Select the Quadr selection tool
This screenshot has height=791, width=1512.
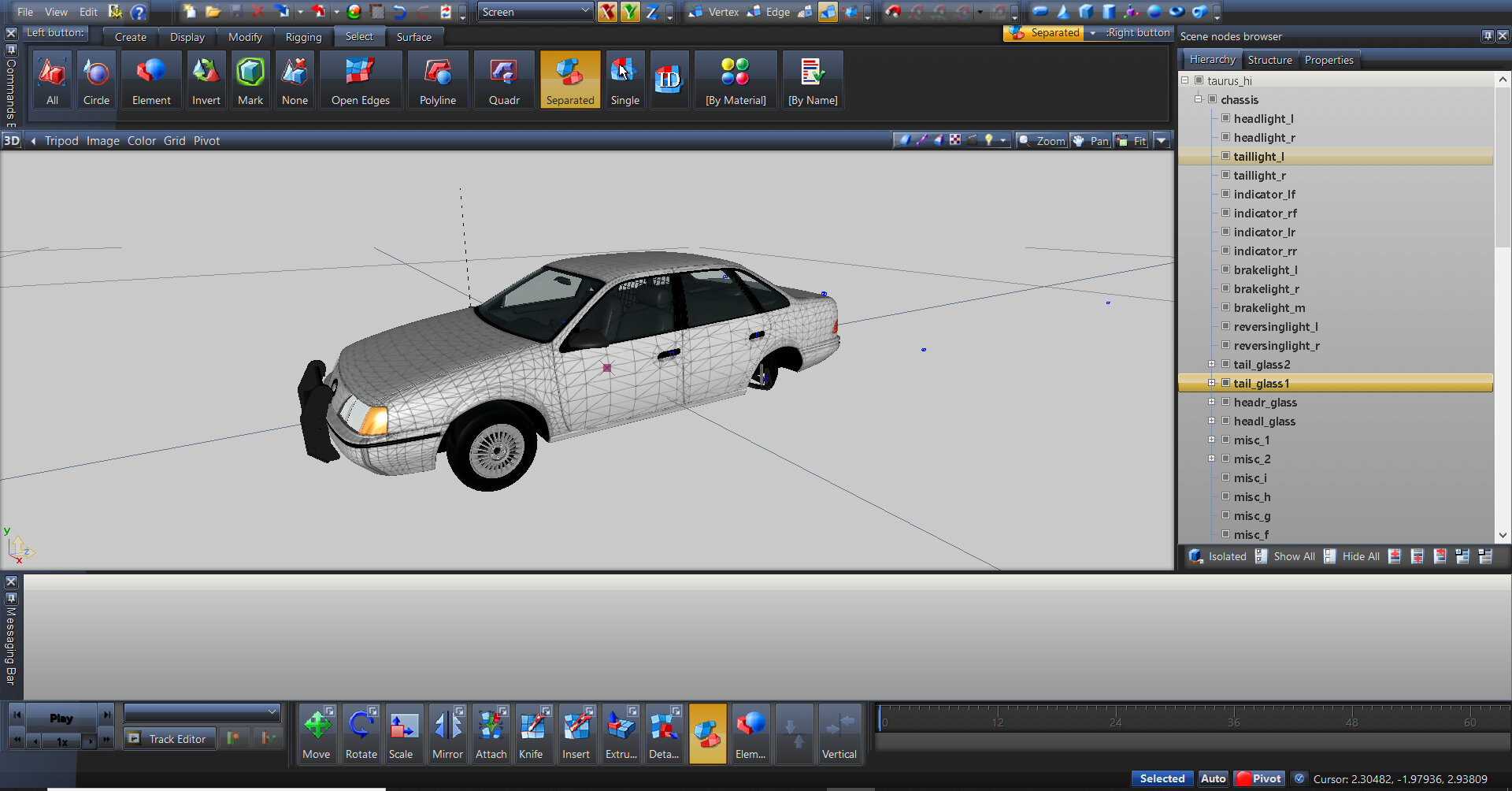[504, 80]
